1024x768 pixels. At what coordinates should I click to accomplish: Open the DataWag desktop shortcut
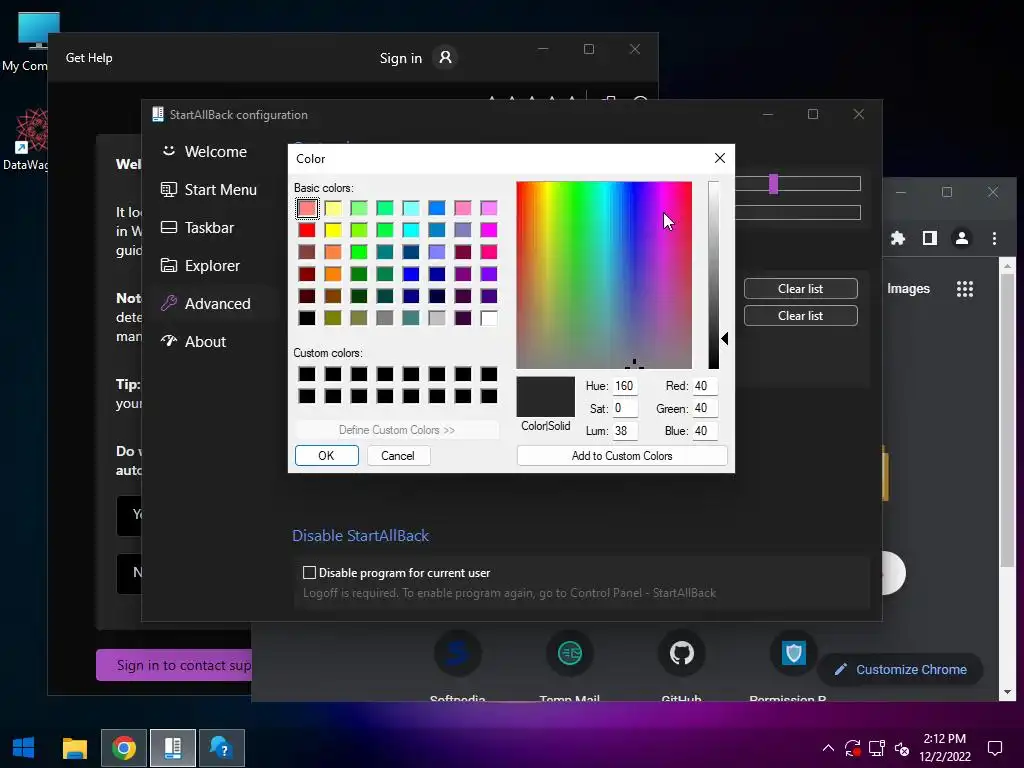click(x=26, y=139)
